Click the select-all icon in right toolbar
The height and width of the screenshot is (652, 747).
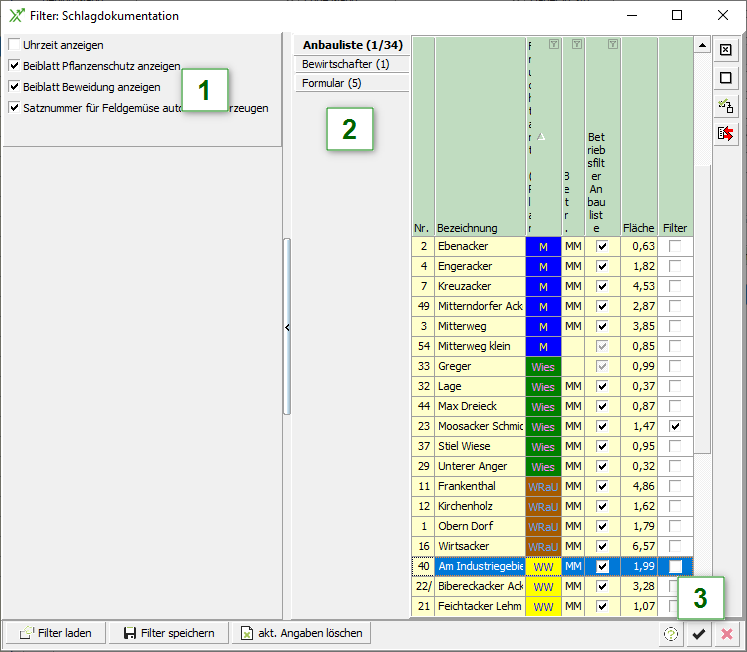[x=726, y=50]
